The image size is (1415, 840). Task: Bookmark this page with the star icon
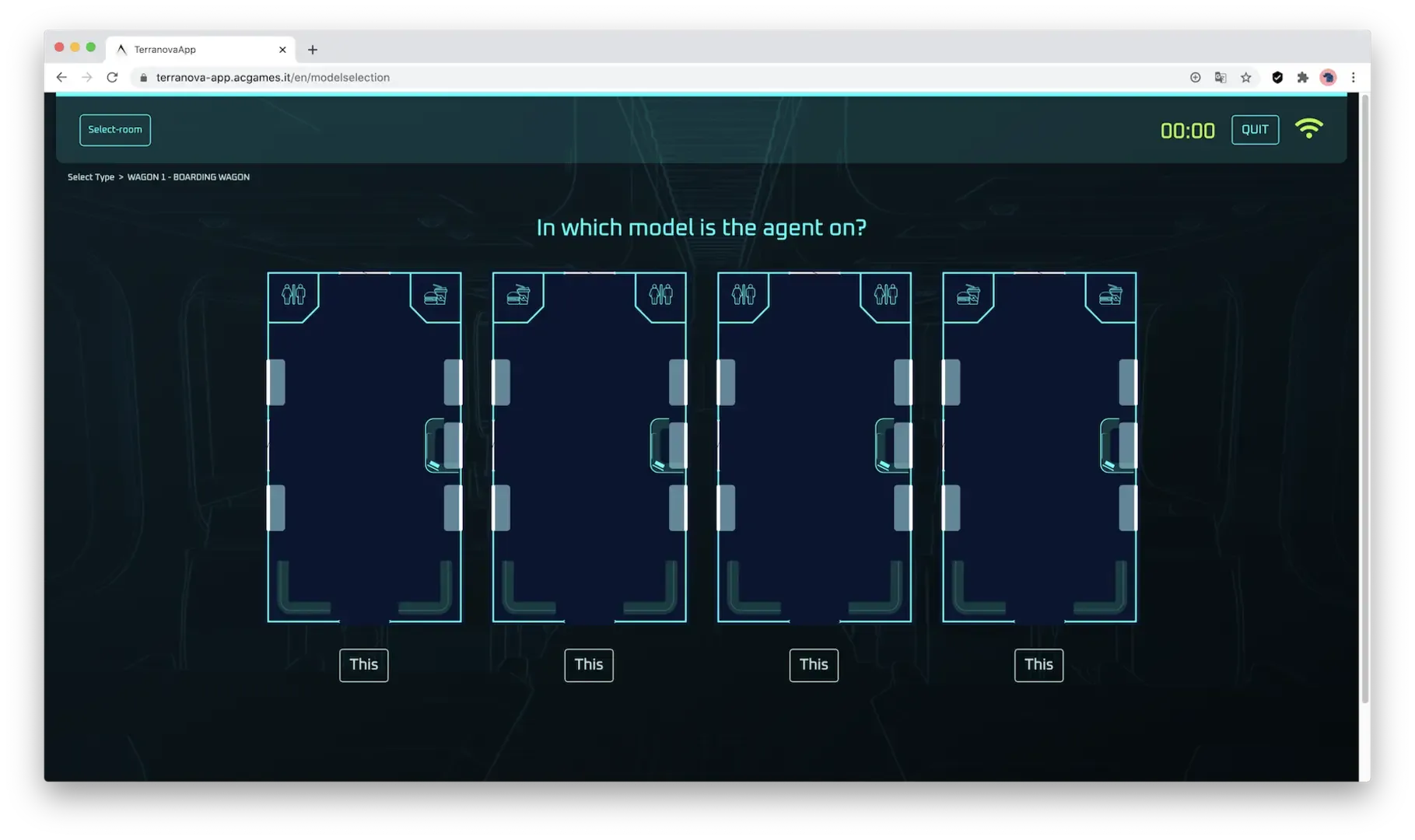[x=1246, y=77]
